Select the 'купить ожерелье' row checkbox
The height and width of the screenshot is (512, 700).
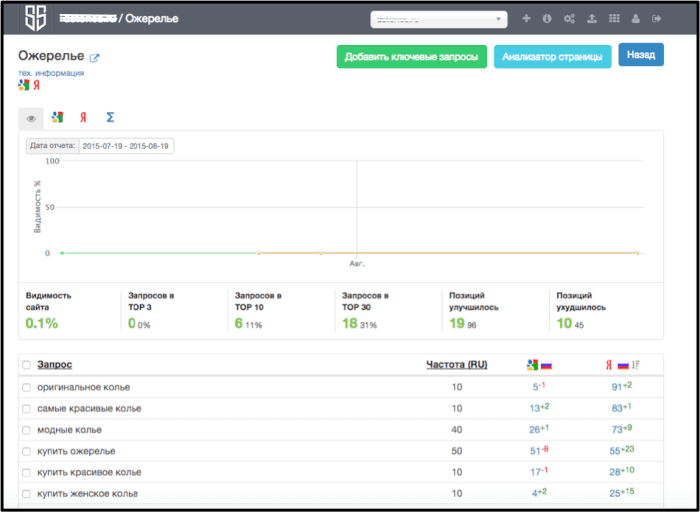27,451
